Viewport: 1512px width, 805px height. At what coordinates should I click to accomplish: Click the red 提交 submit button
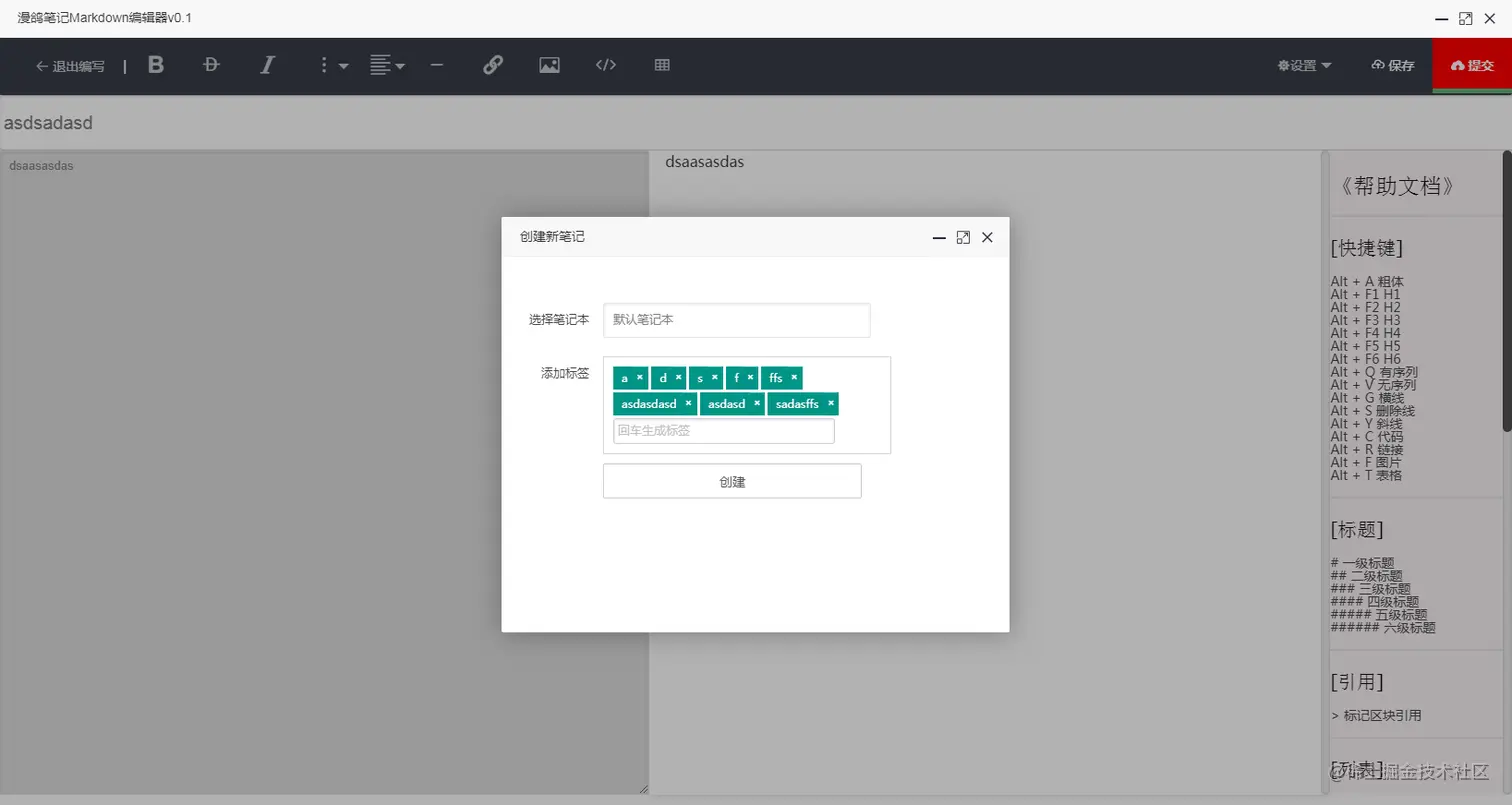pos(1472,65)
